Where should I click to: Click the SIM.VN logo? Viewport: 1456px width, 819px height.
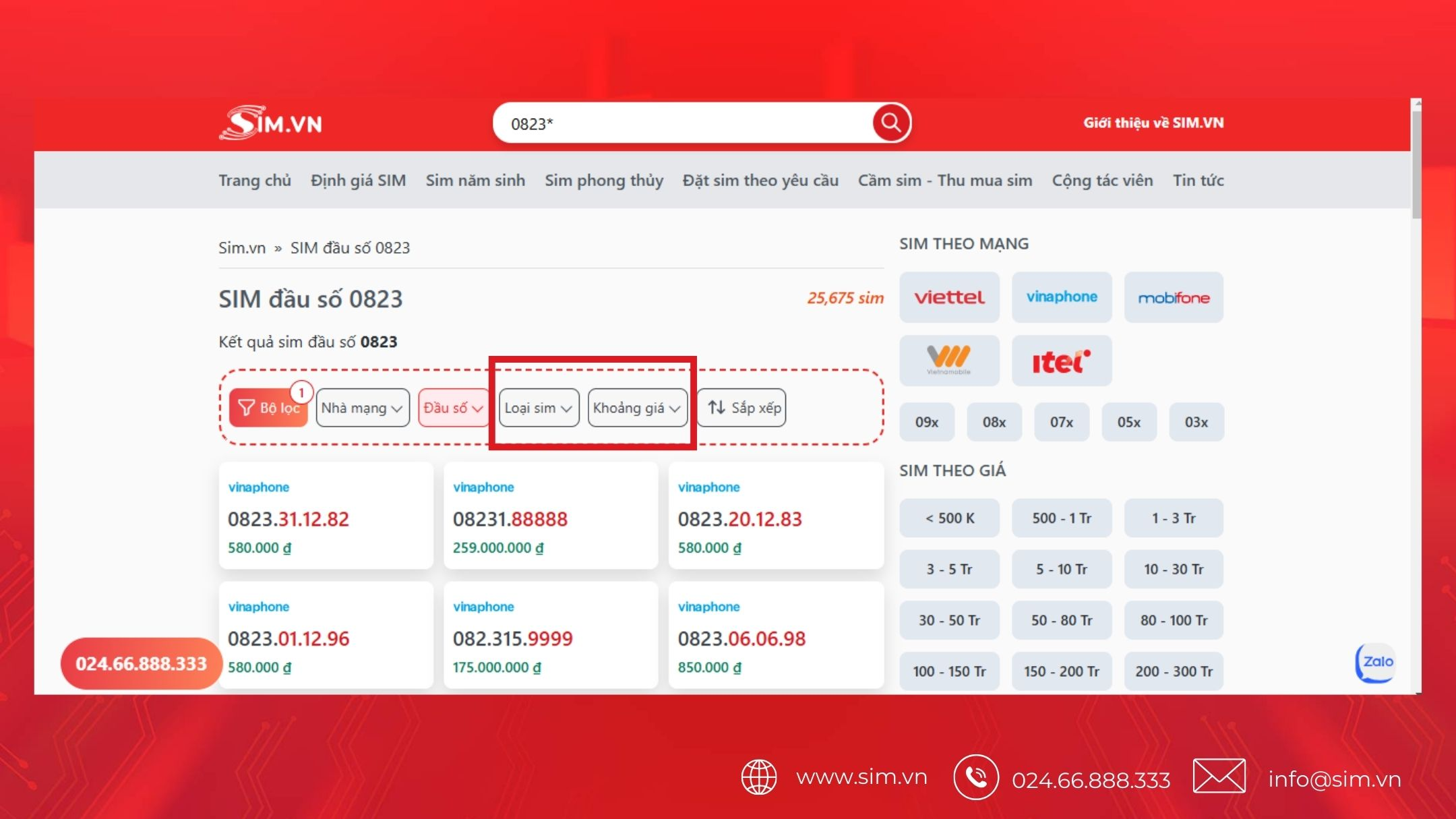[270, 123]
